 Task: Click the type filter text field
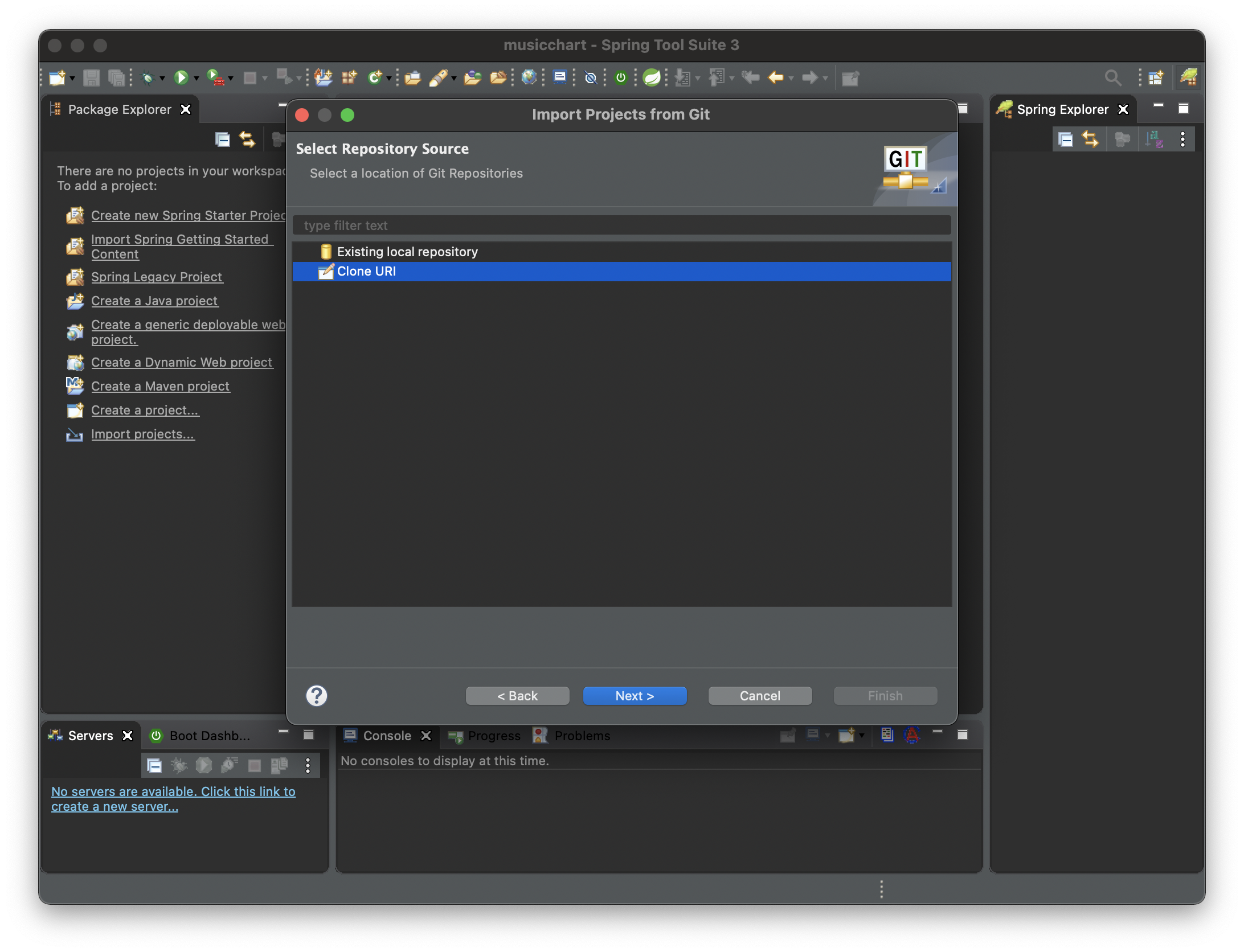621,225
